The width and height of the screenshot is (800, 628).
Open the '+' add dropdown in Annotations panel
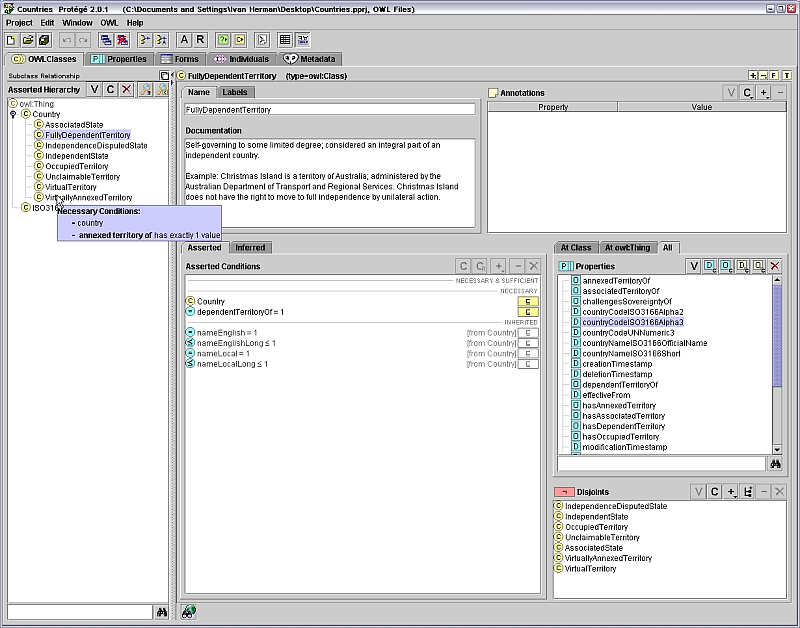pos(765,93)
